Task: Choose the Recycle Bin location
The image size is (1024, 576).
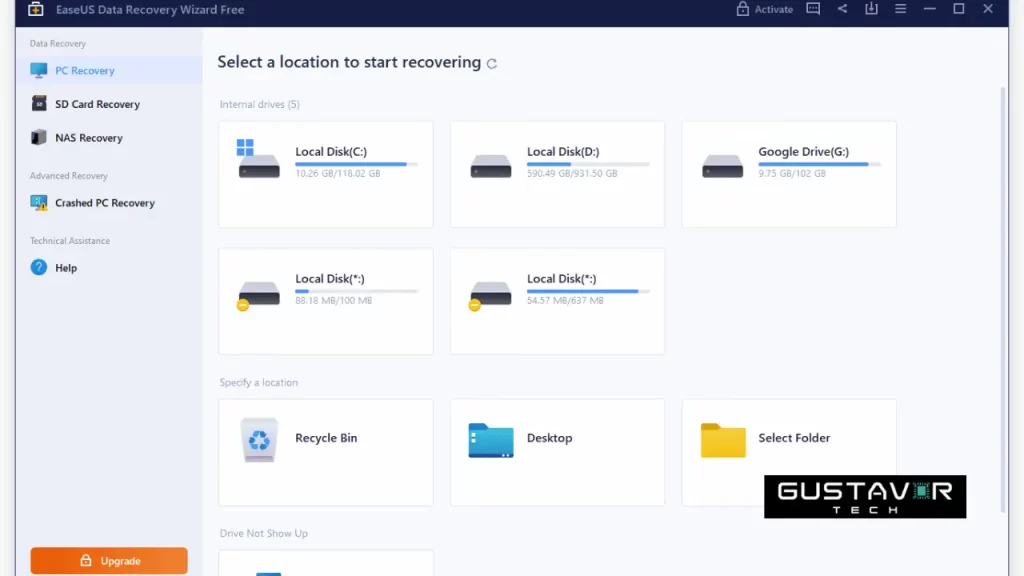Action: click(326, 453)
